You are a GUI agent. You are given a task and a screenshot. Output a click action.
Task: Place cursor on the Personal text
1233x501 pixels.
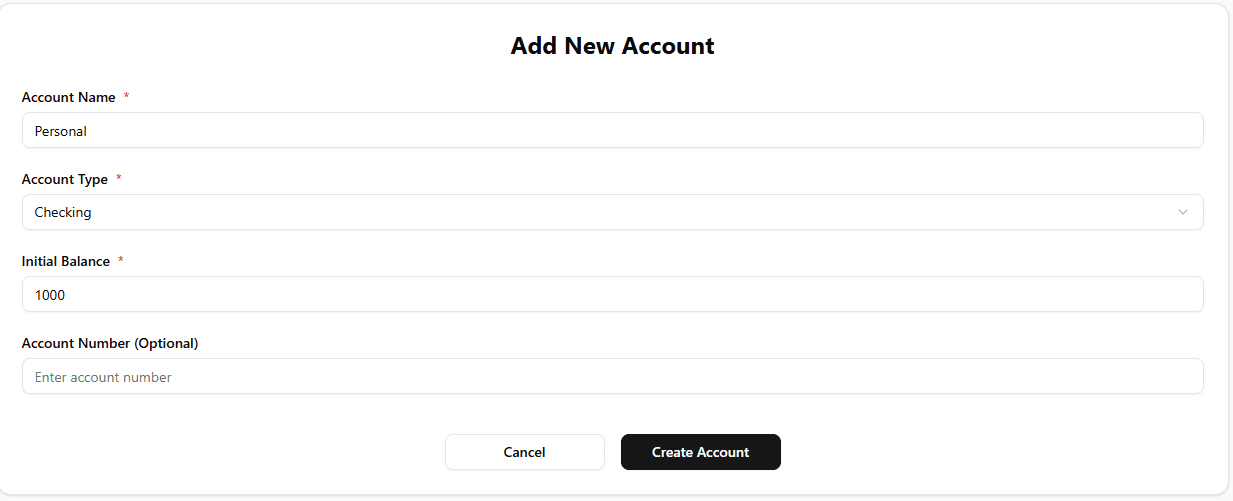click(x=60, y=131)
